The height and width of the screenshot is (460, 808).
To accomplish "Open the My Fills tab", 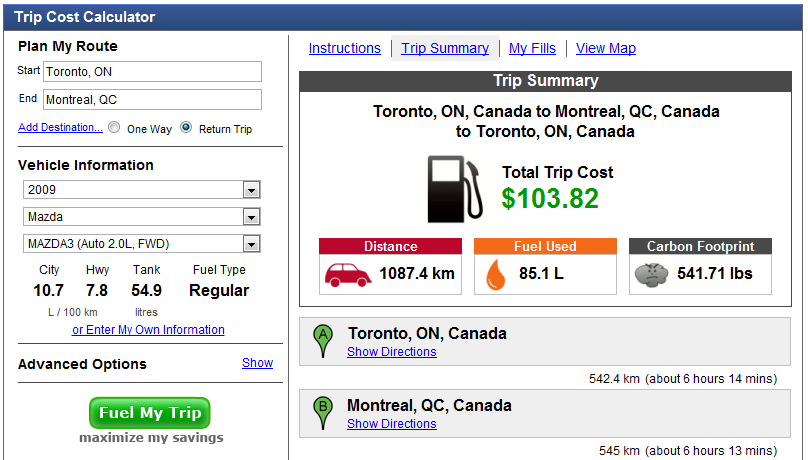I will (x=531, y=48).
